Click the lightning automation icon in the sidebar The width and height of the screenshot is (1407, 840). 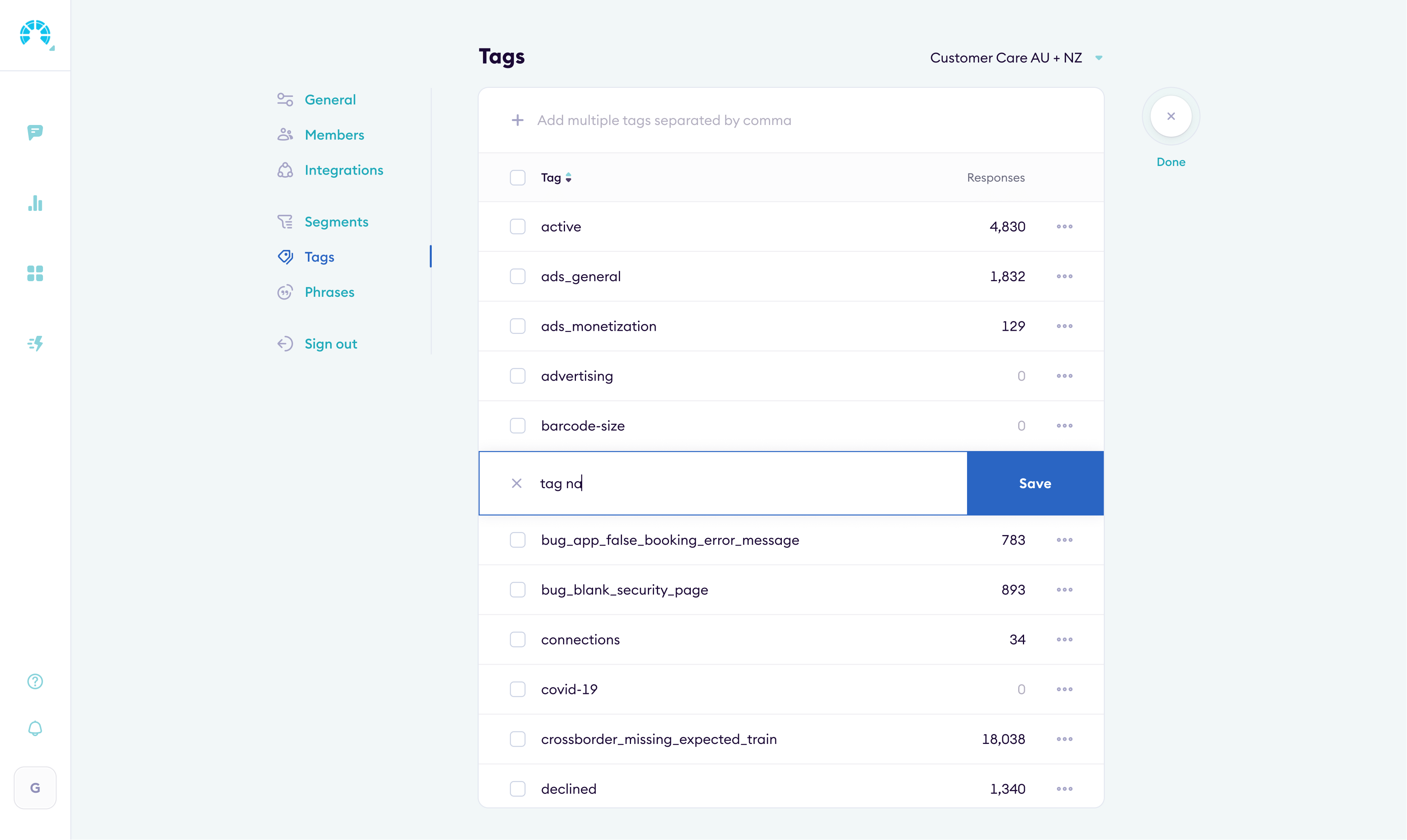point(35,343)
